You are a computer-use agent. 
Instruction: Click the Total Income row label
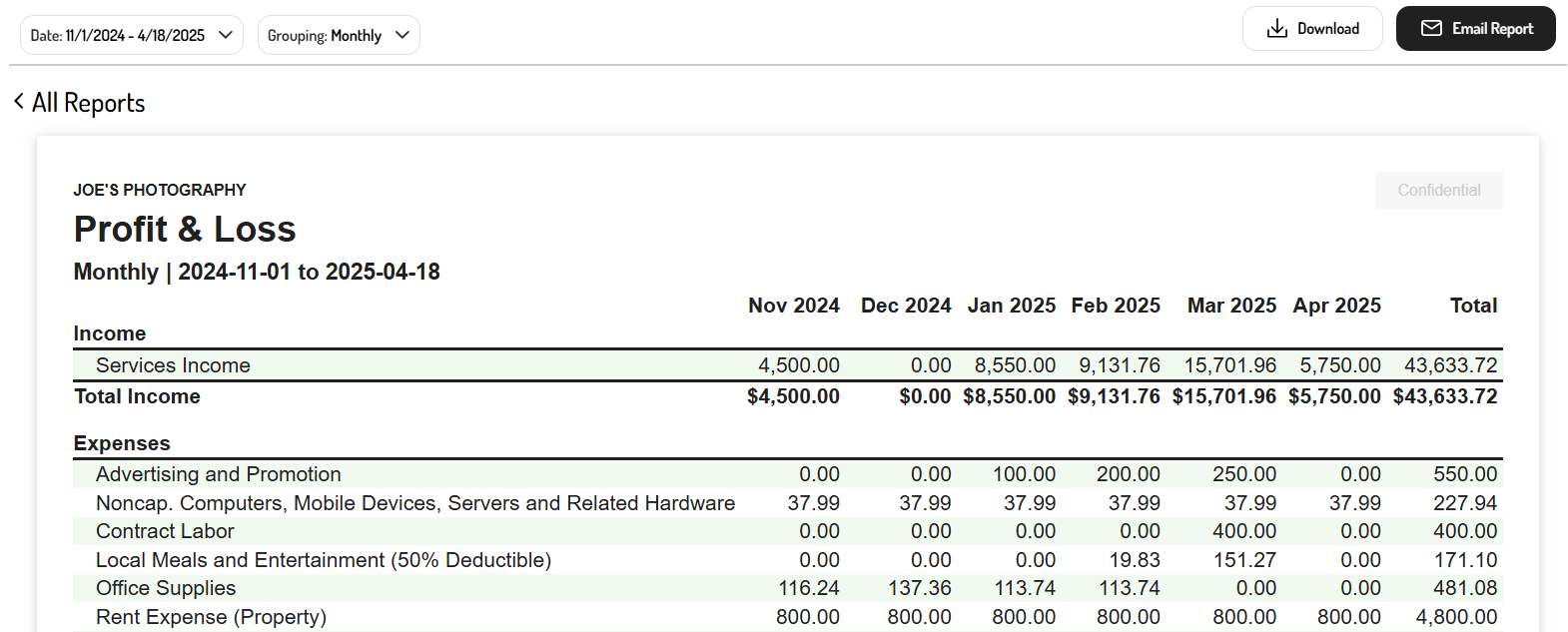coord(137,396)
